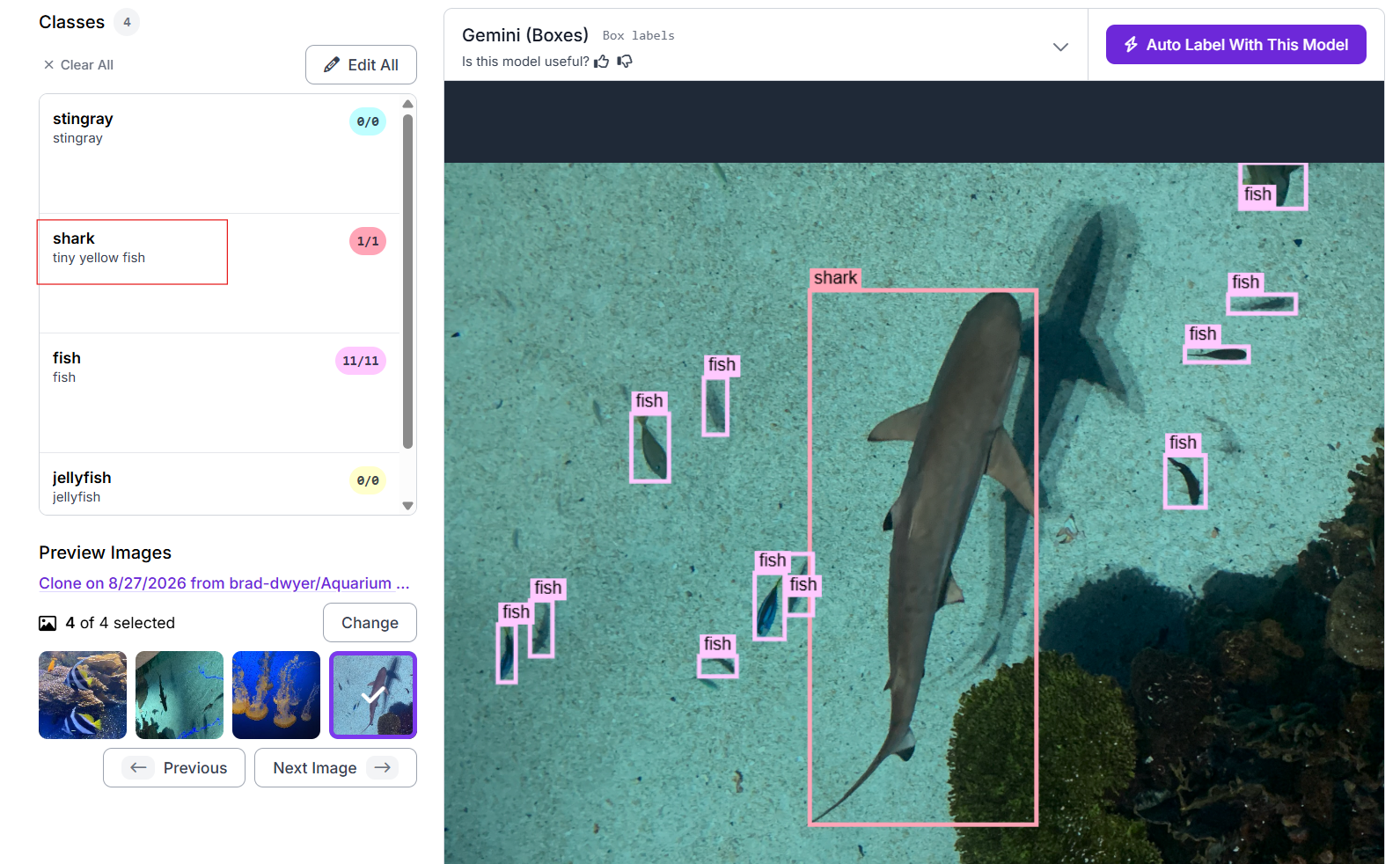Image resolution: width=1400 pixels, height=864 pixels.
Task: Click the X icon beside Clear All
Action: [48, 65]
